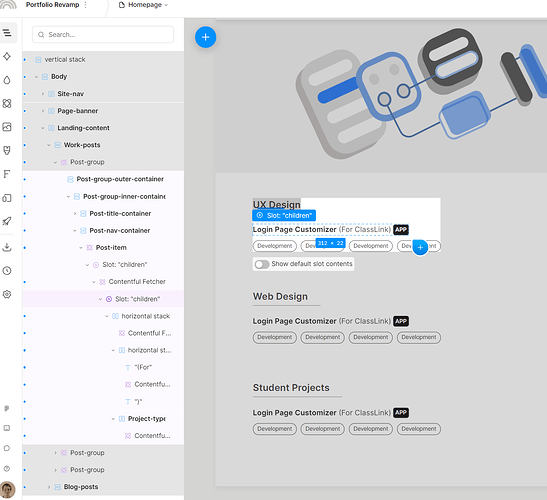This screenshot has width=547, height=500.
Task: Open the Fonts panel (F icon)
Action: tap(7, 174)
